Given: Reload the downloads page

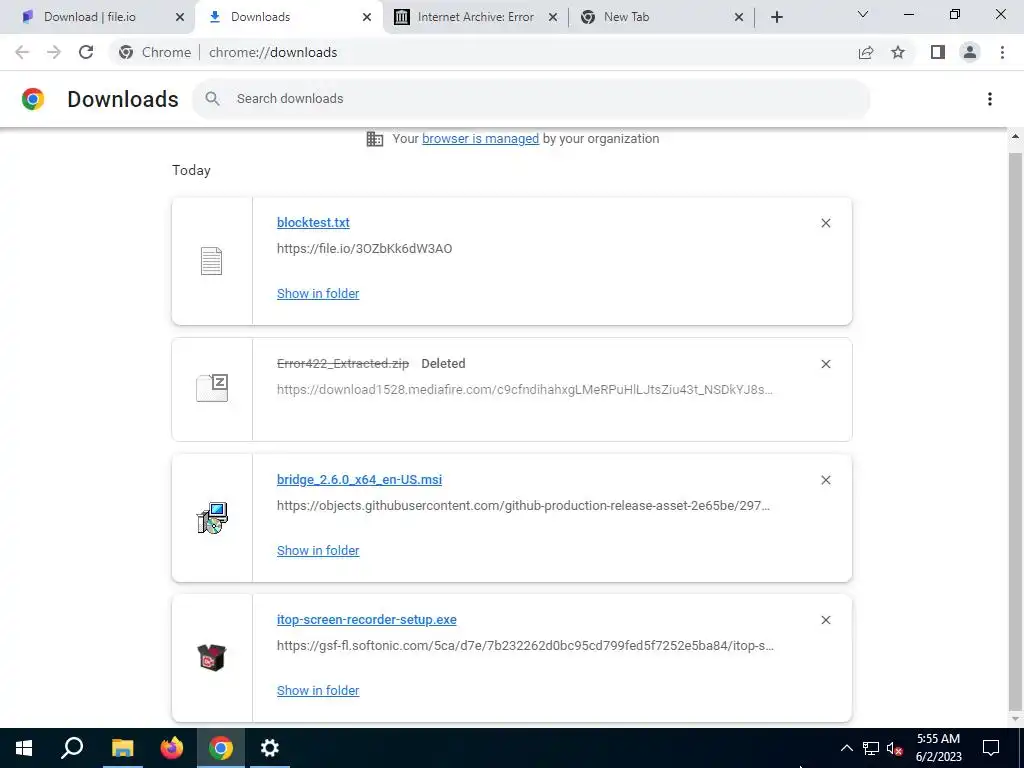Looking at the screenshot, I should point(86,52).
